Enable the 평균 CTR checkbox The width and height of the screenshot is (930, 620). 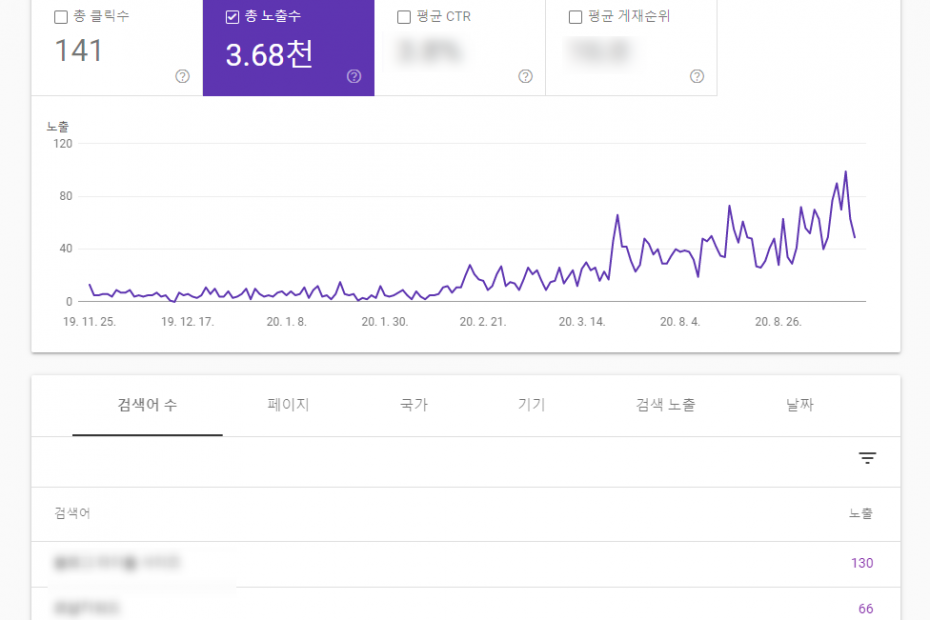pyautogui.click(x=404, y=17)
